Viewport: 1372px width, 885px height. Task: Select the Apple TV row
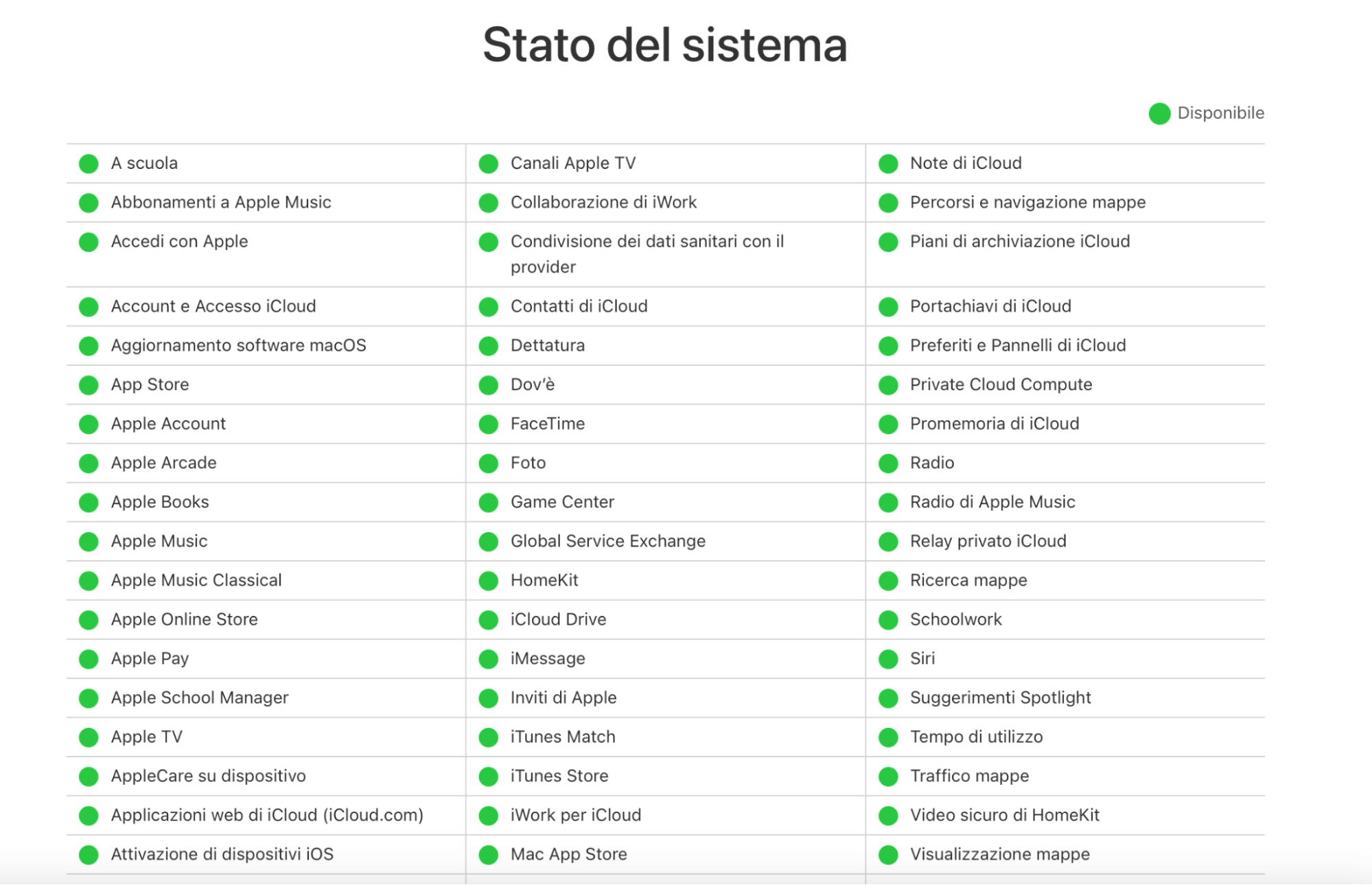146,737
